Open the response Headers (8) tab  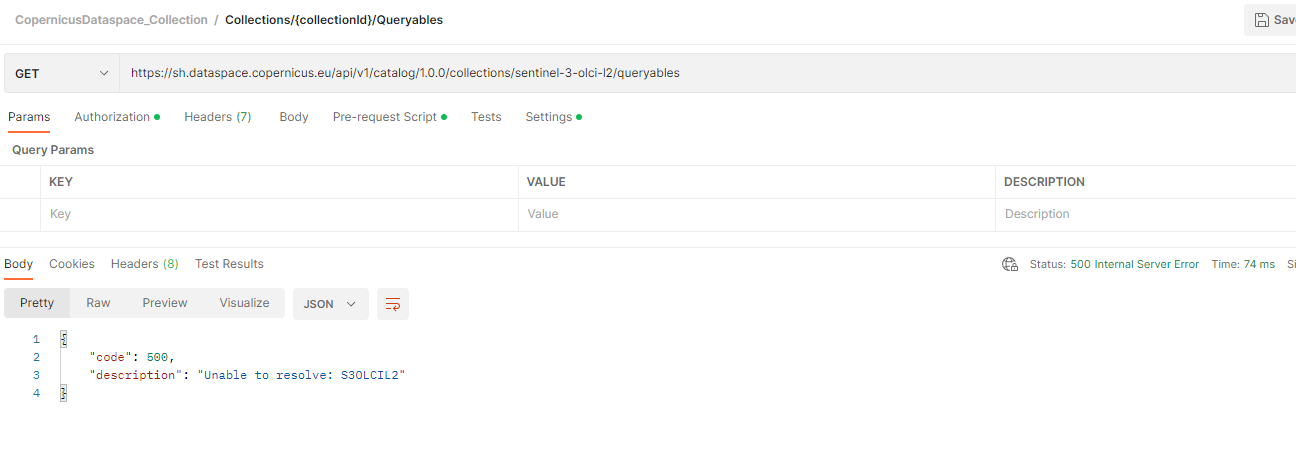144,264
